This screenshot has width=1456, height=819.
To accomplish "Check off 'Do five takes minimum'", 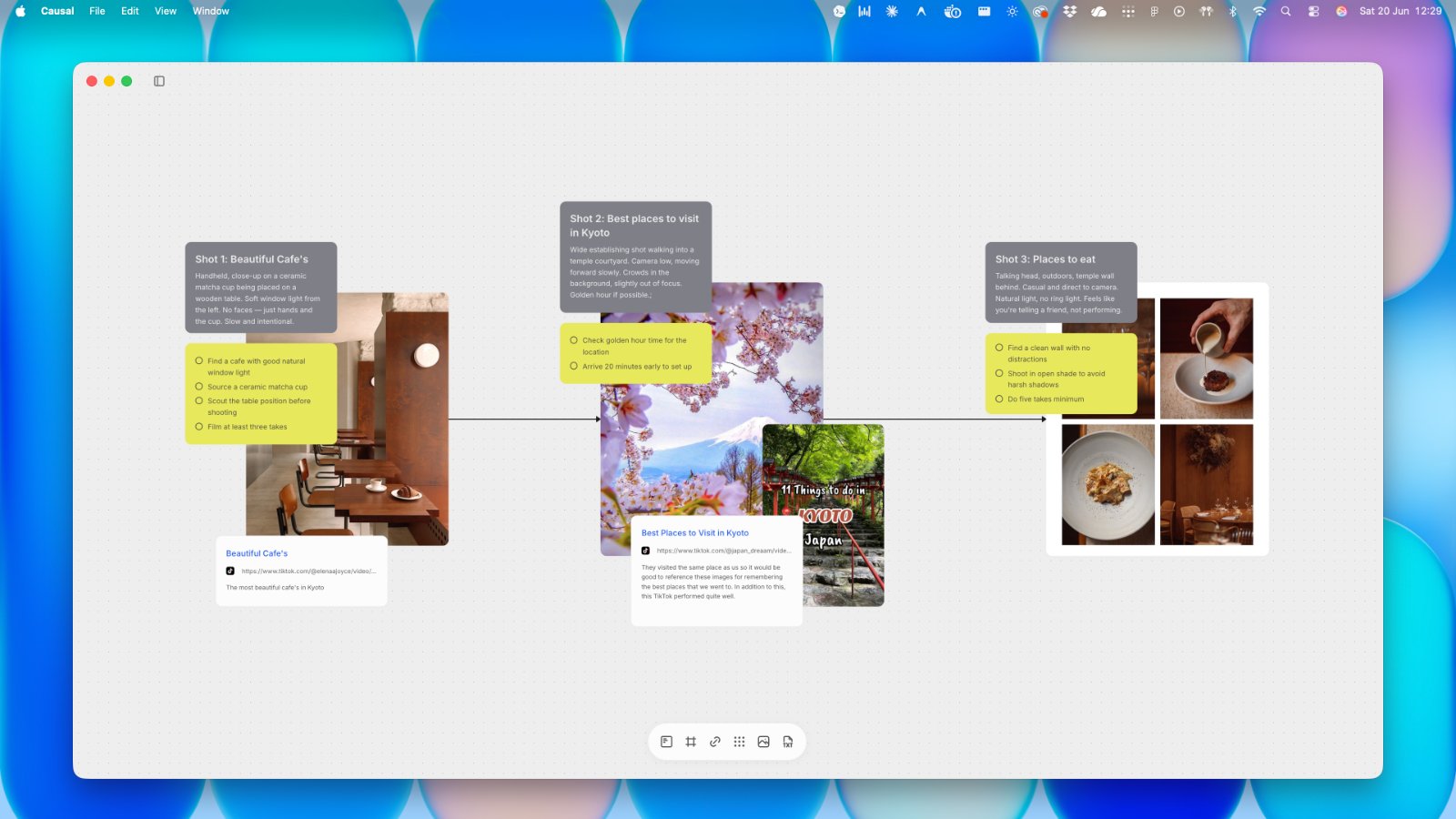I will click(999, 399).
